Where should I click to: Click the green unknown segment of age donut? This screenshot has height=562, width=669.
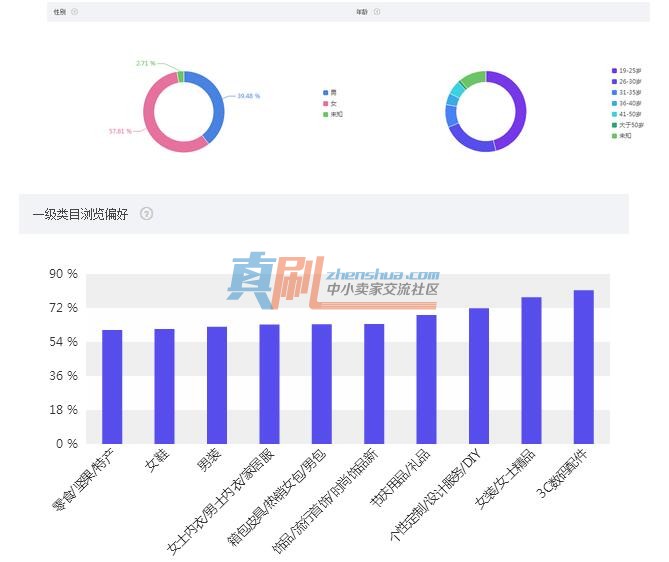[474, 78]
